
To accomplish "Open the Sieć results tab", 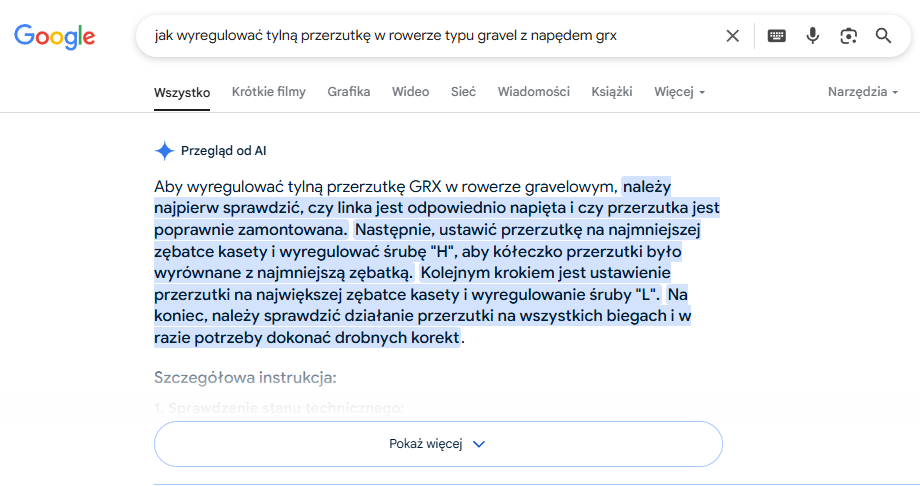I will [x=463, y=92].
